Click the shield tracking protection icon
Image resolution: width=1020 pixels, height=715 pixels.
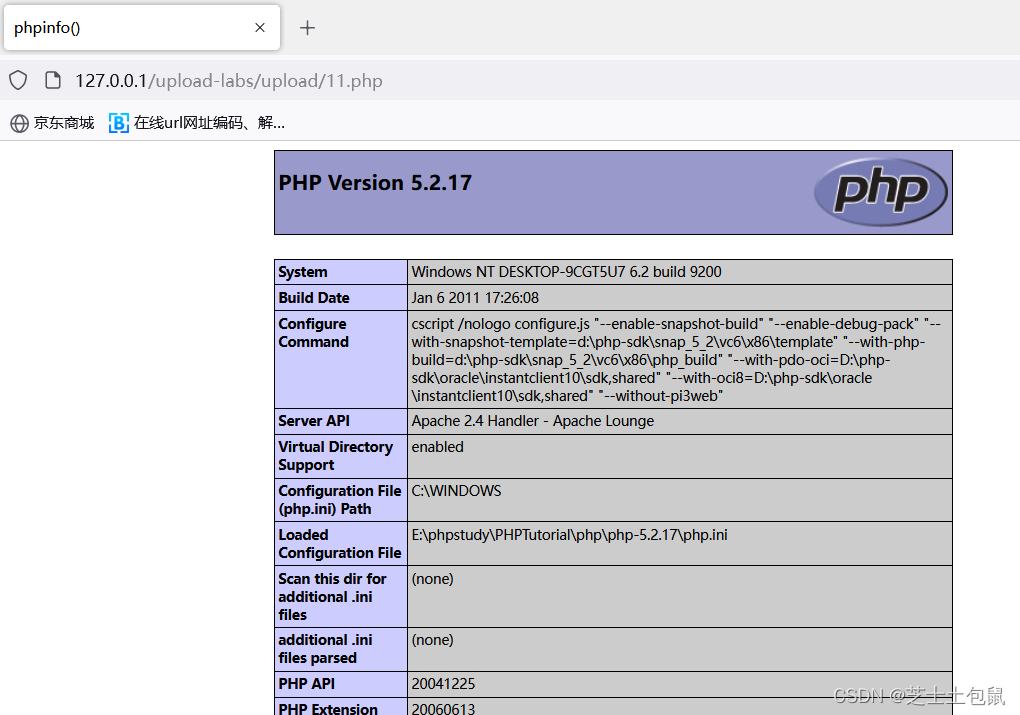coord(18,81)
